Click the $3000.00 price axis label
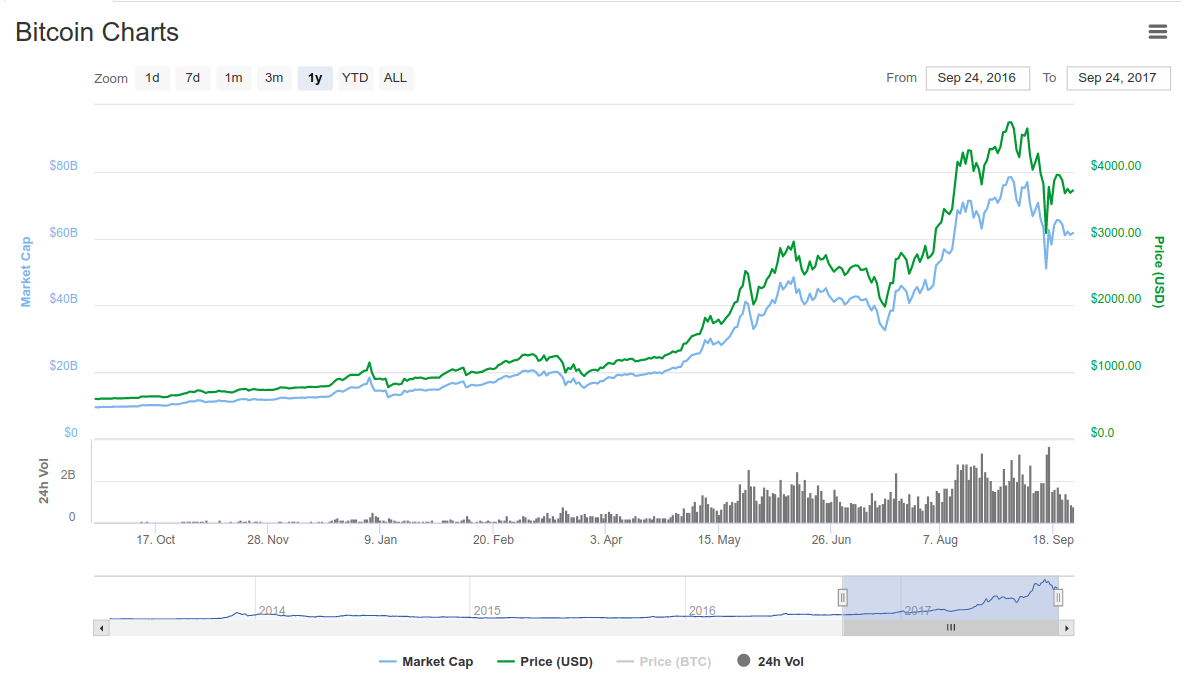The image size is (1192, 677). 1116,233
